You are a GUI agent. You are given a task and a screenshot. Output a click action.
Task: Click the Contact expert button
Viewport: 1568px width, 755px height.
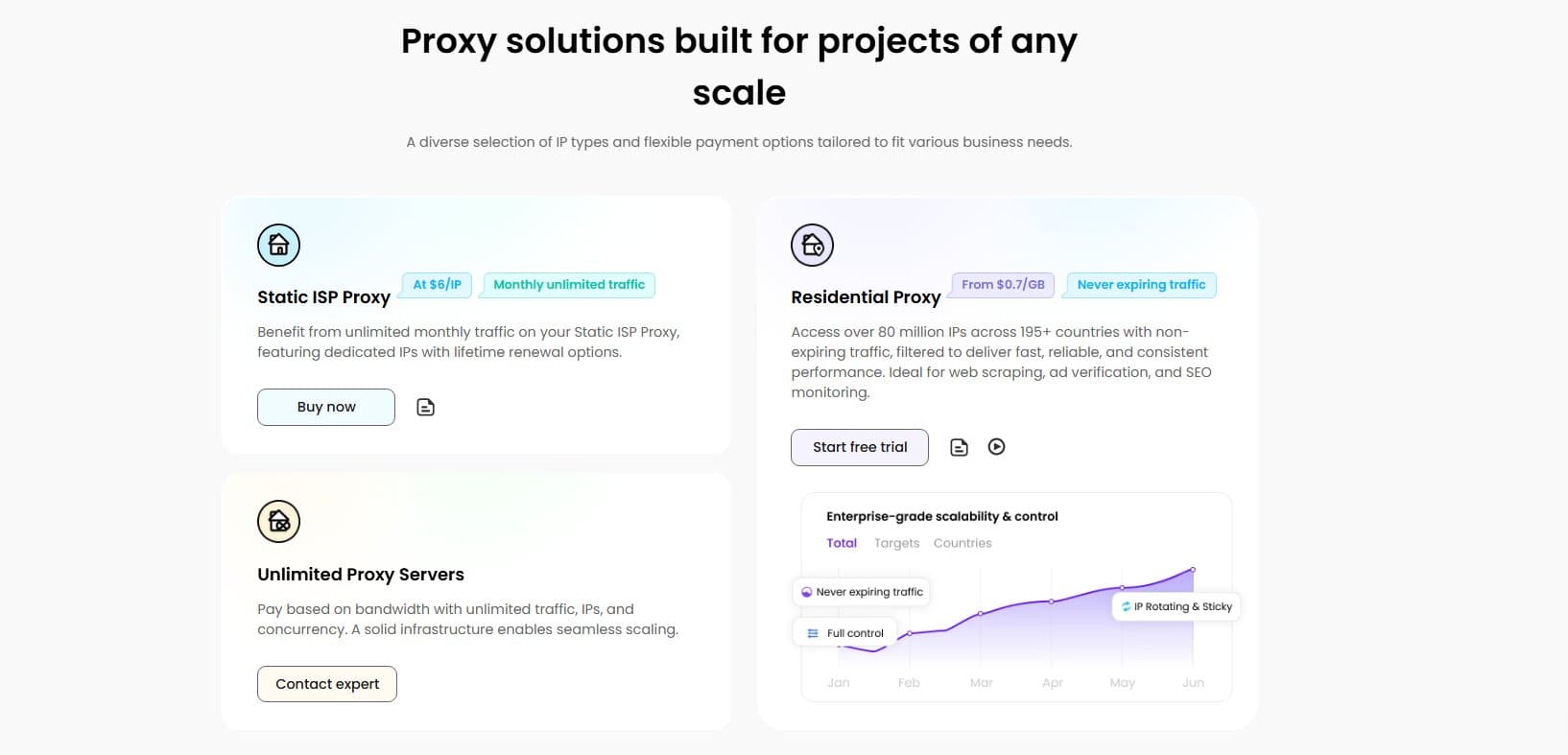pos(327,684)
